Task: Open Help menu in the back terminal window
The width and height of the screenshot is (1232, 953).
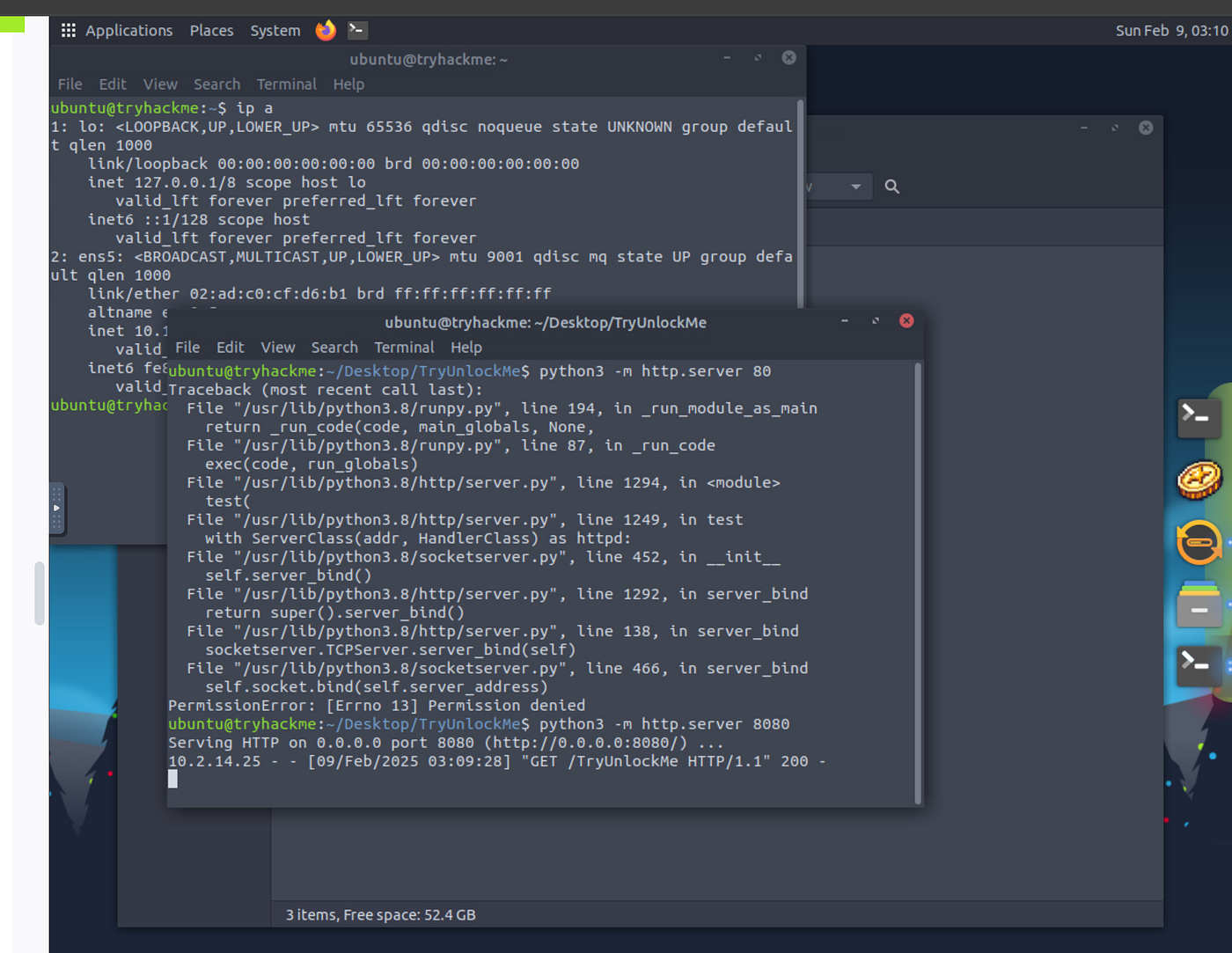Action: tap(348, 84)
